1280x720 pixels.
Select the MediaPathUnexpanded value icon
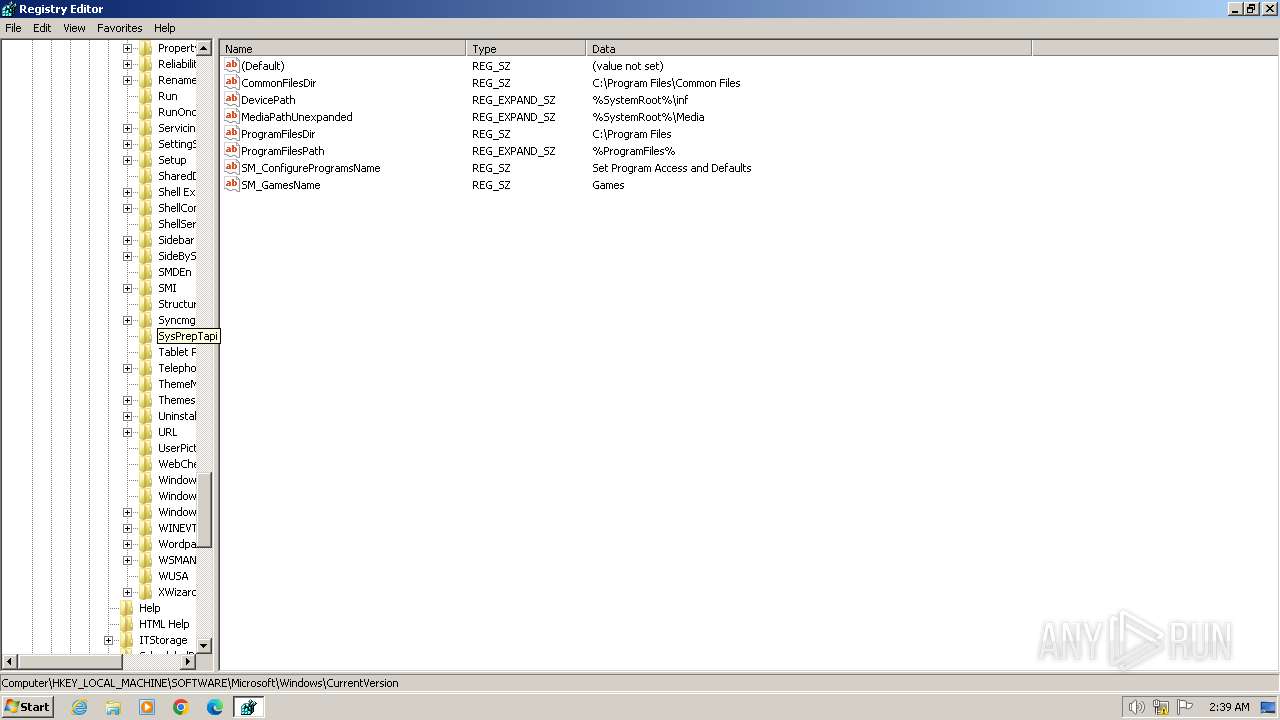coord(232,117)
